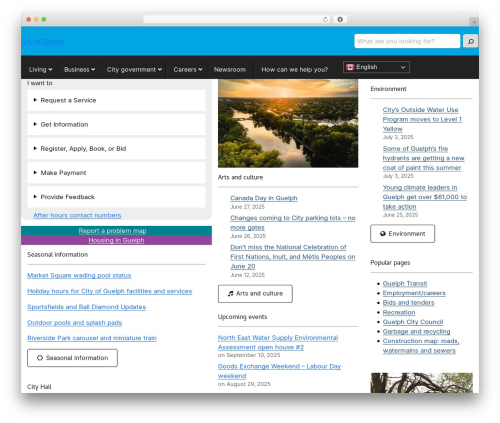The image size is (500, 423).
Task: Open Goods Exchange Weekend event
Action: tap(279, 371)
